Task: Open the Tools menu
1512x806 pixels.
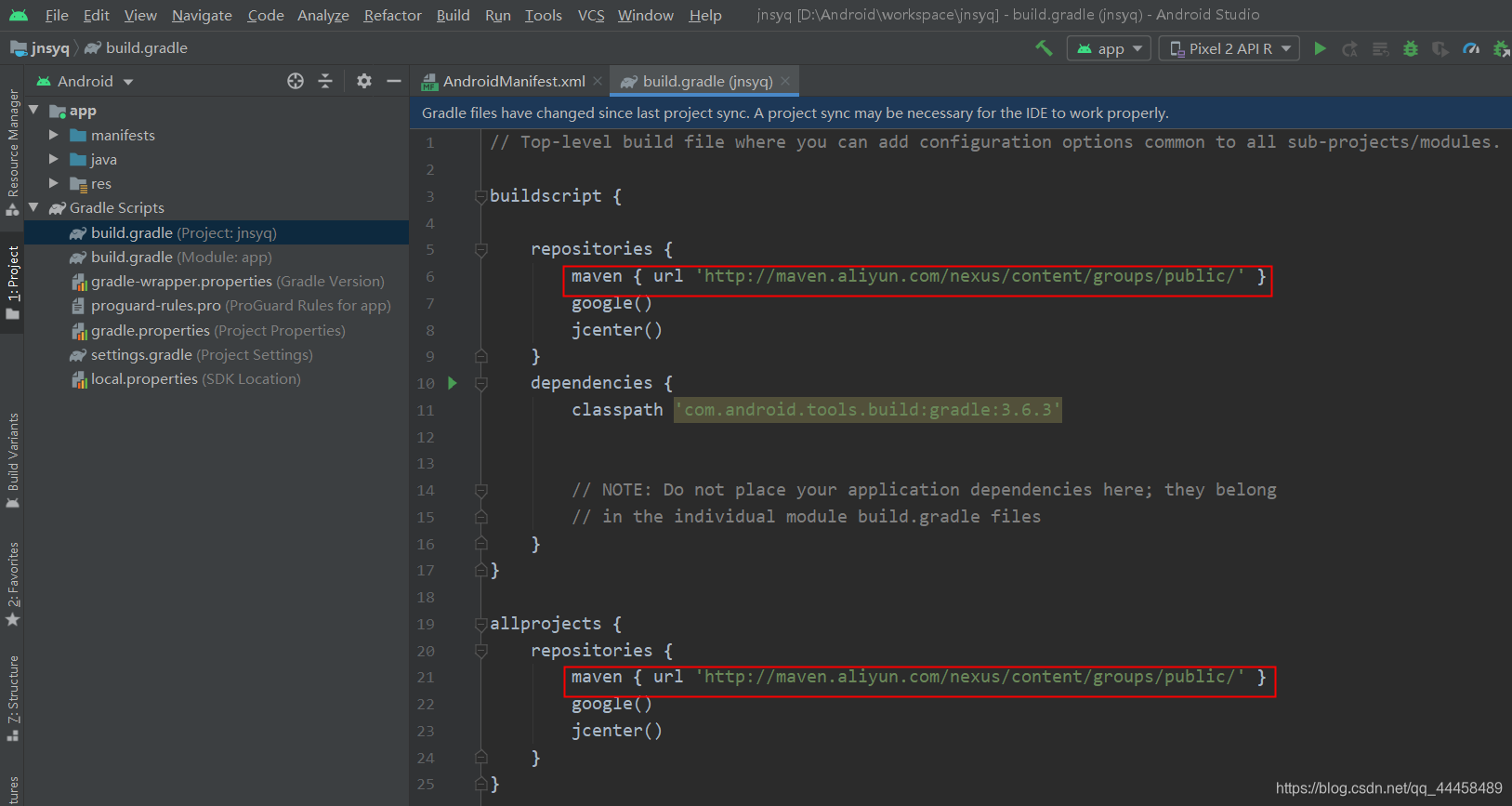Action: (x=543, y=15)
